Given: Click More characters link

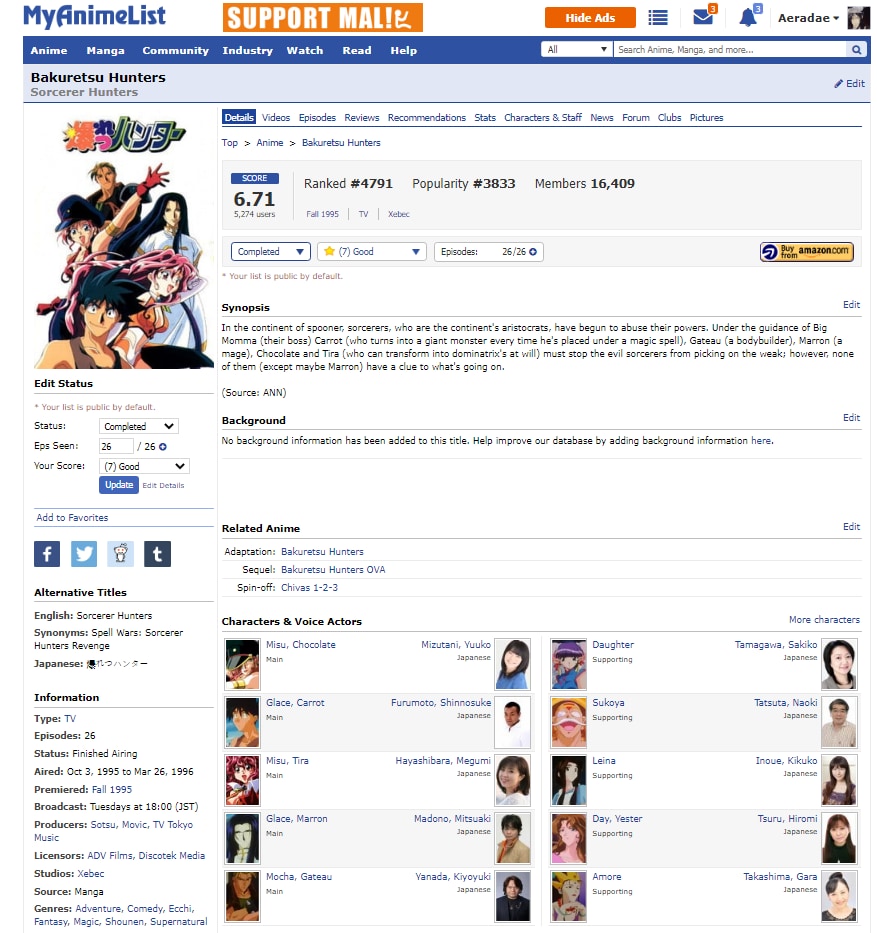Looking at the screenshot, I should [824, 619].
